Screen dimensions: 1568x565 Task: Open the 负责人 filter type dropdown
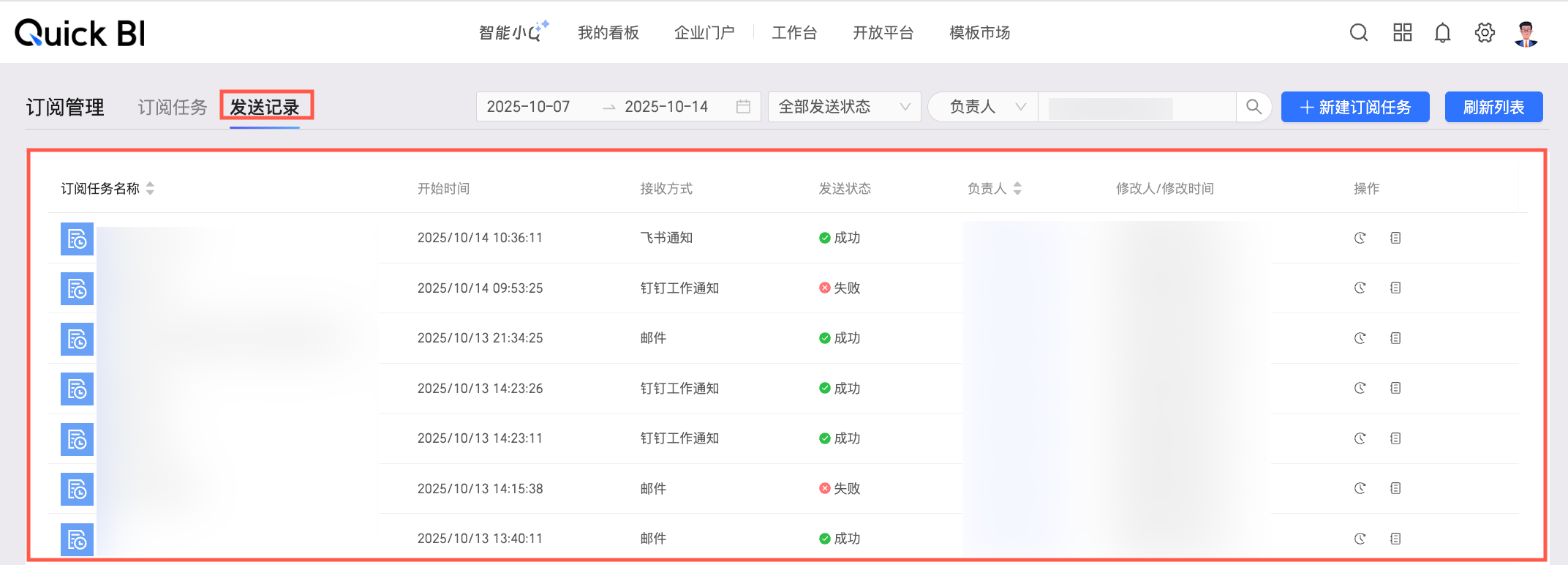(984, 107)
